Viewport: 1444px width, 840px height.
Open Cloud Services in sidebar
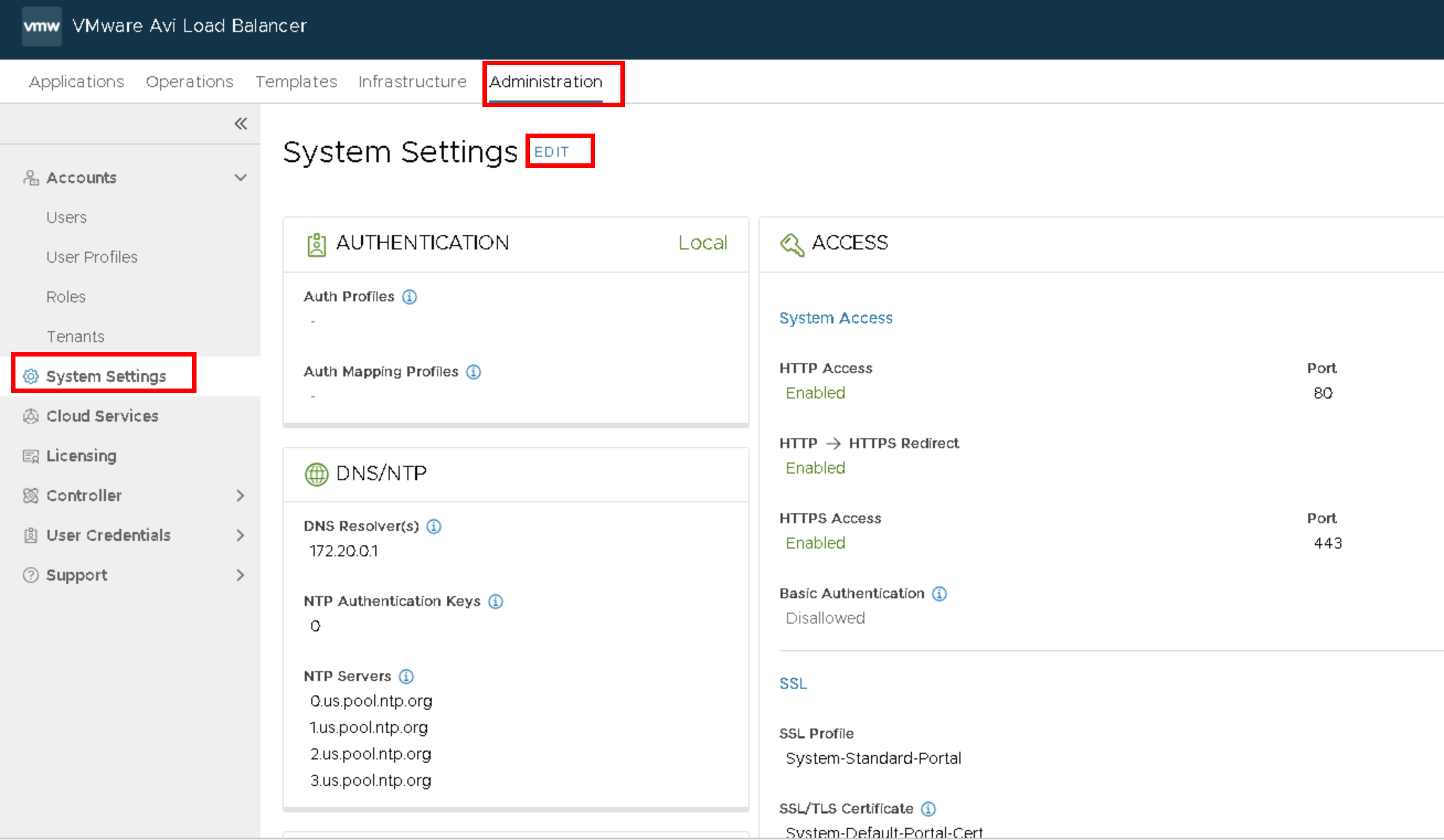(x=103, y=416)
